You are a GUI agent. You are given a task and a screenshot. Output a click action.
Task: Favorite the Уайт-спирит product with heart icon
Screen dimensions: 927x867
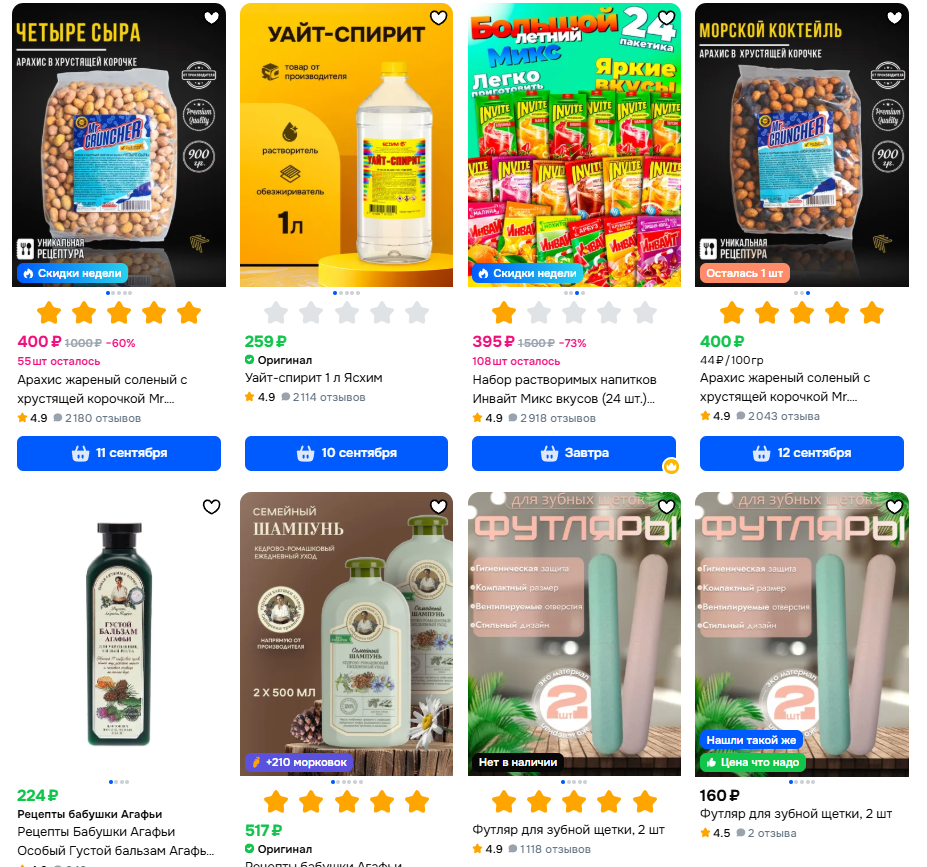click(x=439, y=18)
